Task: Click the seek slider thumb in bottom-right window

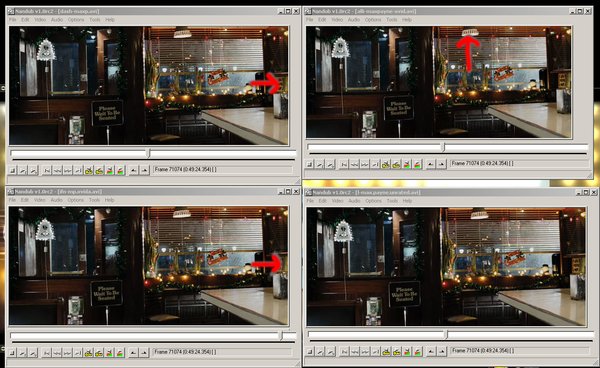Action: [446, 335]
